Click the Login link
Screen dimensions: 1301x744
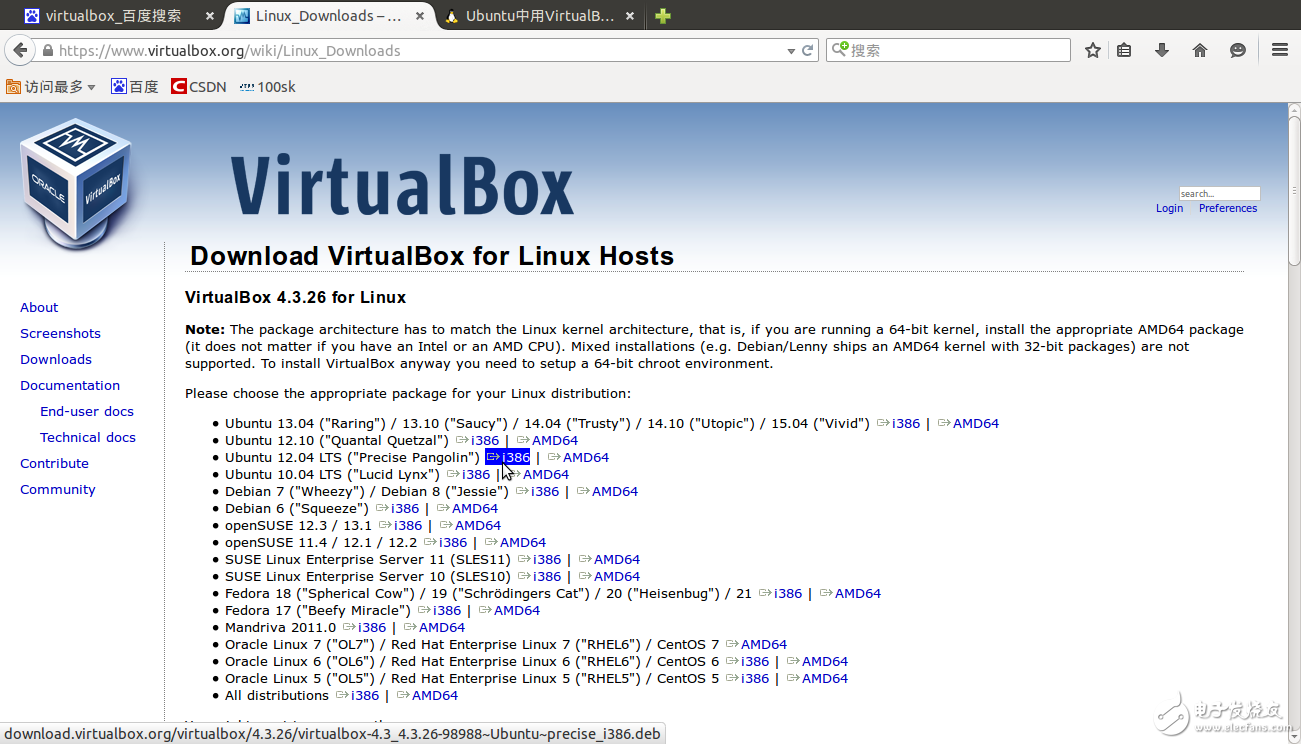[x=1169, y=208]
